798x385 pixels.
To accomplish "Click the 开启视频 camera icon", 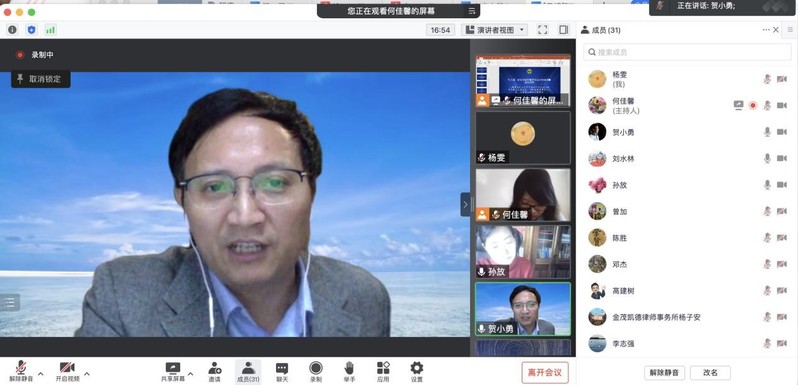I will coord(67,368).
